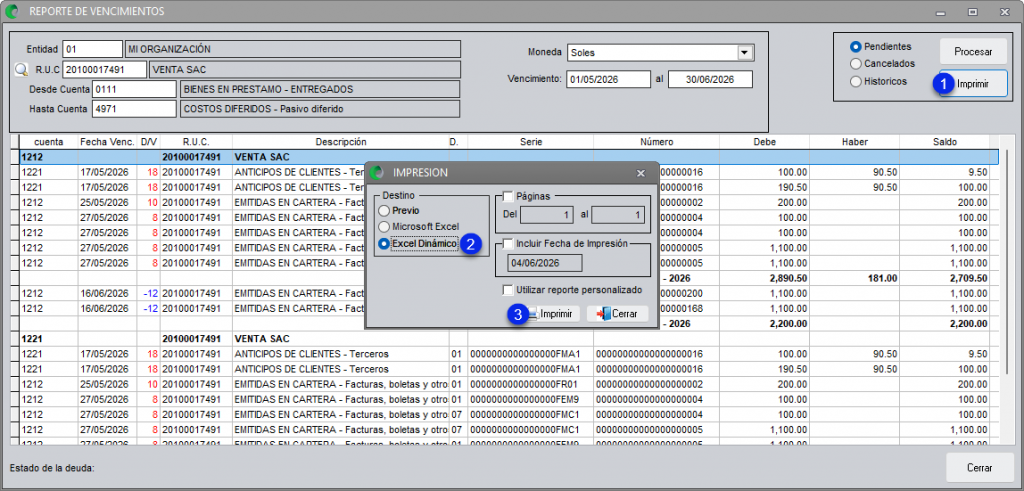This screenshot has width=1024, height=491.
Task: Click the 'Debe' column header
Action: 764,142
